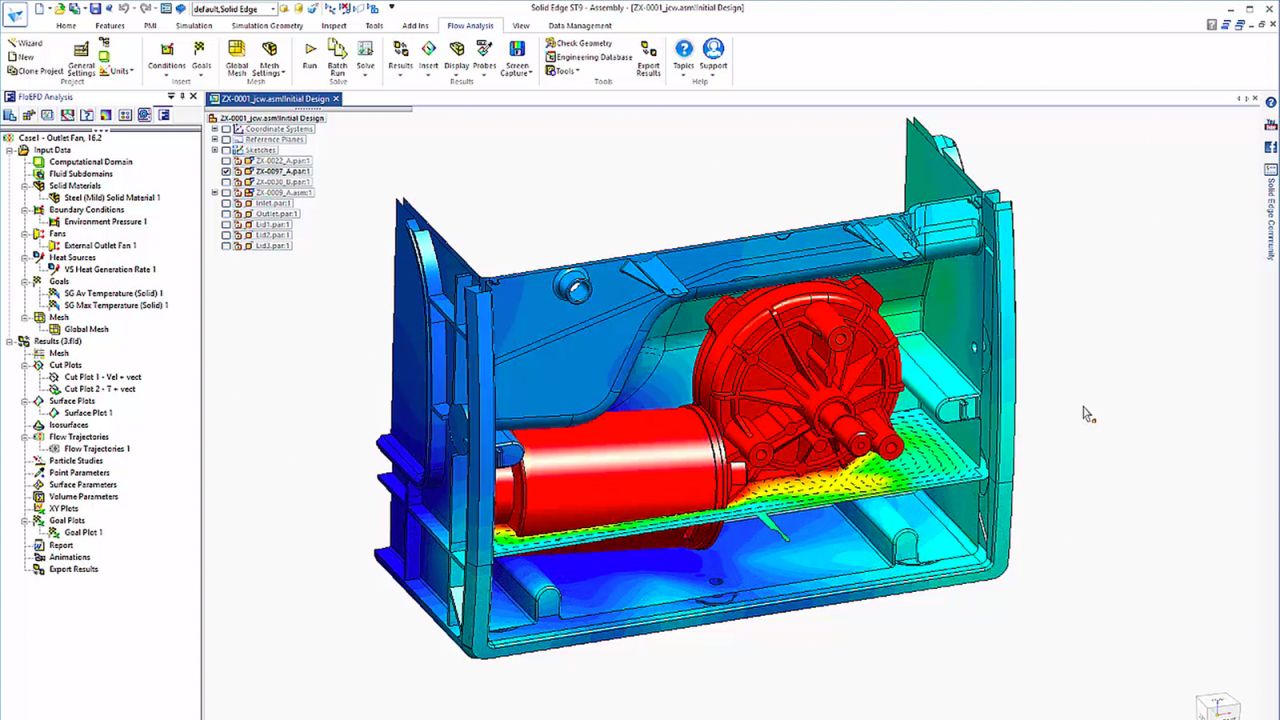Uncheck the ZX-0097_A.par:1 part checkbox
Image resolution: width=1280 pixels, height=720 pixels.
(x=226, y=172)
